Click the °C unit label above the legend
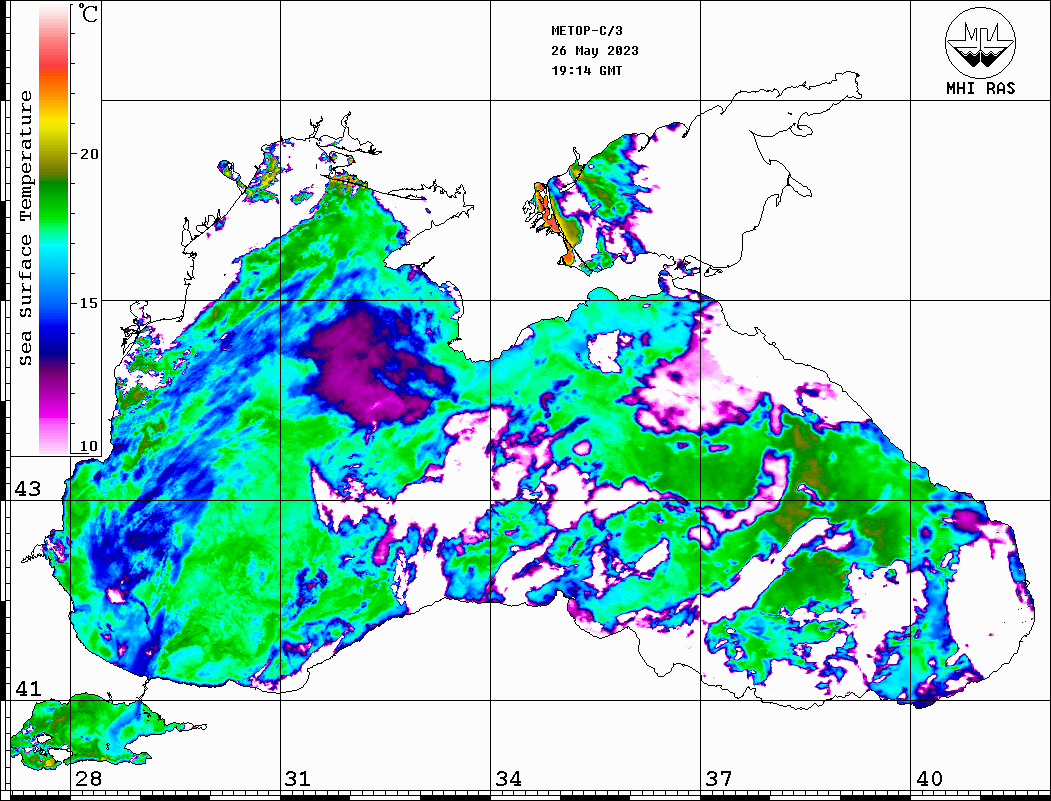Image resolution: width=1051 pixels, height=801 pixels. pyautogui.click(x=88, y=13)
